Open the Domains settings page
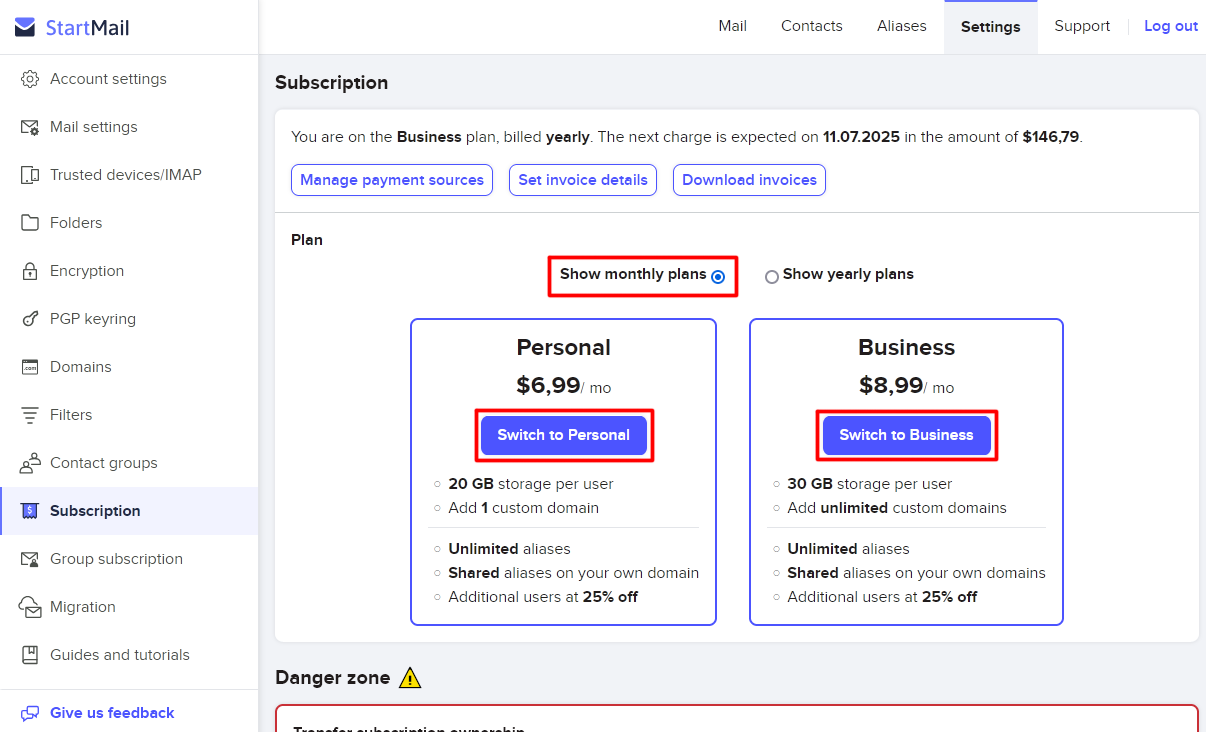Image resolution: width=1206 pixels, height=732 pixels. 129,367
